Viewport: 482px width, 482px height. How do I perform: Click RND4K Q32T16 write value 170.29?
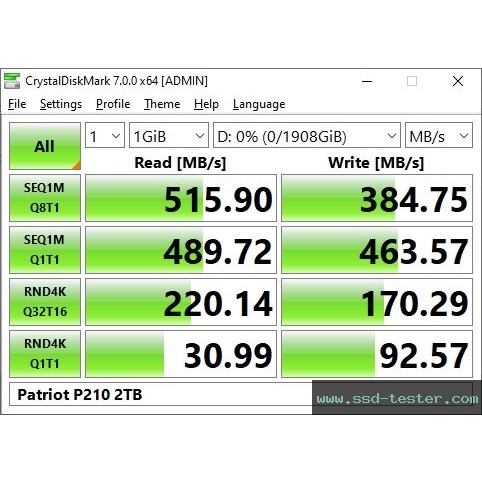coord(377,302)
